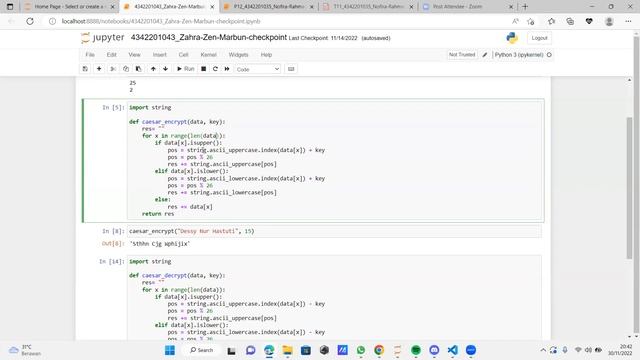Open the Kernel menu

[209, 55]
